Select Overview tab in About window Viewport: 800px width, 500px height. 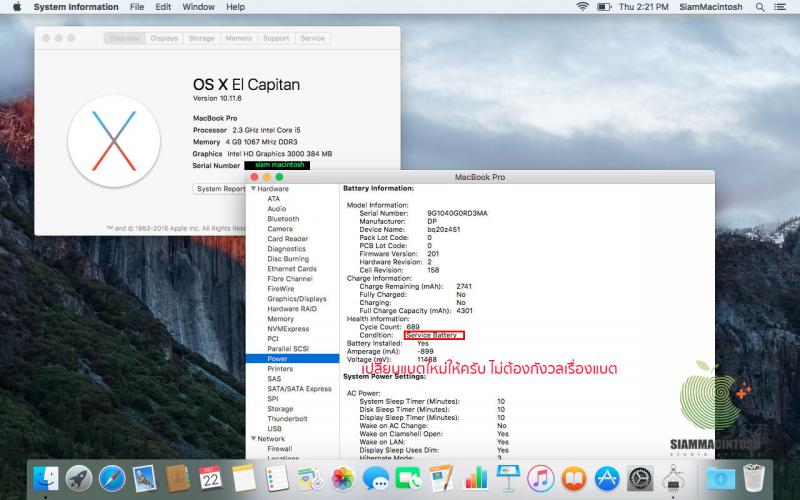pos(124,38)
